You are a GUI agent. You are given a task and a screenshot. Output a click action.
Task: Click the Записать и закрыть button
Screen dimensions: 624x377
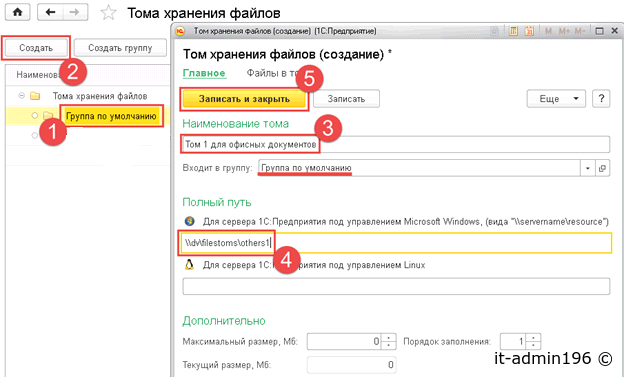[x=244, y=99]
